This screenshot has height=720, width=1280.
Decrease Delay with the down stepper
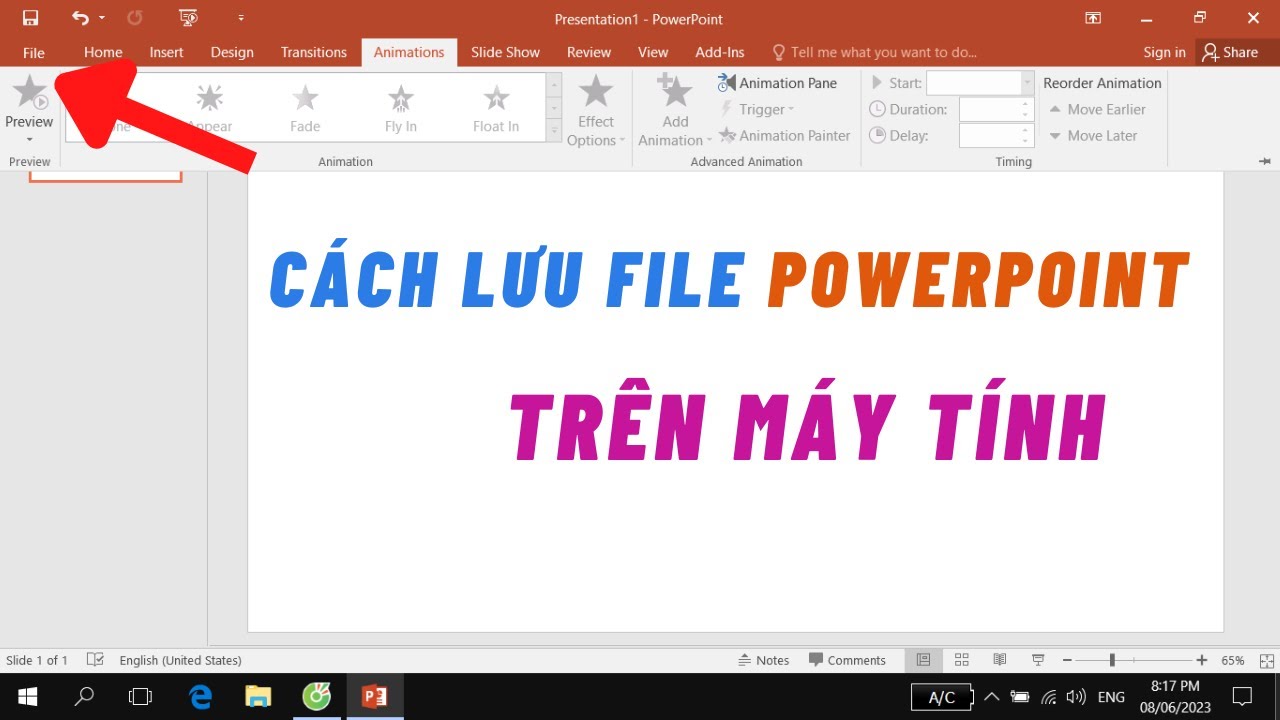coord(1026,141)
